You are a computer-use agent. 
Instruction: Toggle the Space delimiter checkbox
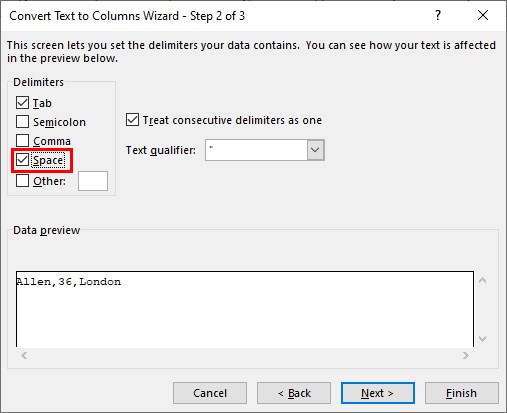[x=22, y=160]
